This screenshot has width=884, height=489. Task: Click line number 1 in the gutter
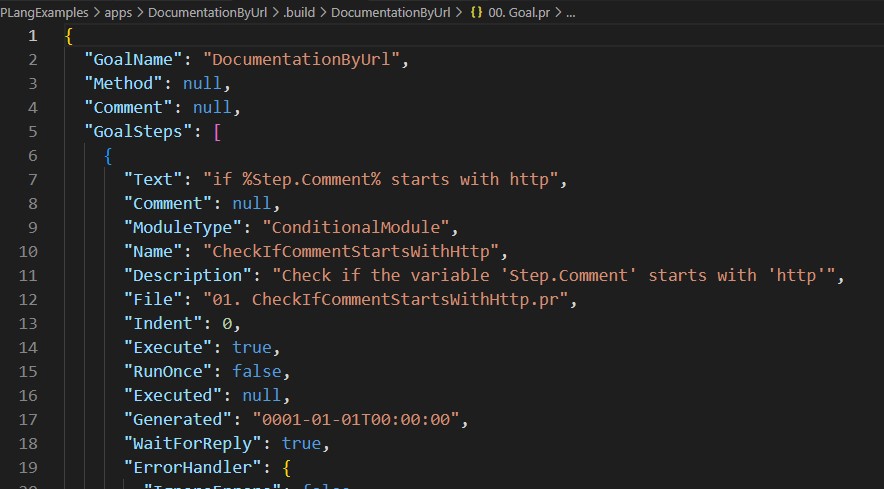pos(32,36)
